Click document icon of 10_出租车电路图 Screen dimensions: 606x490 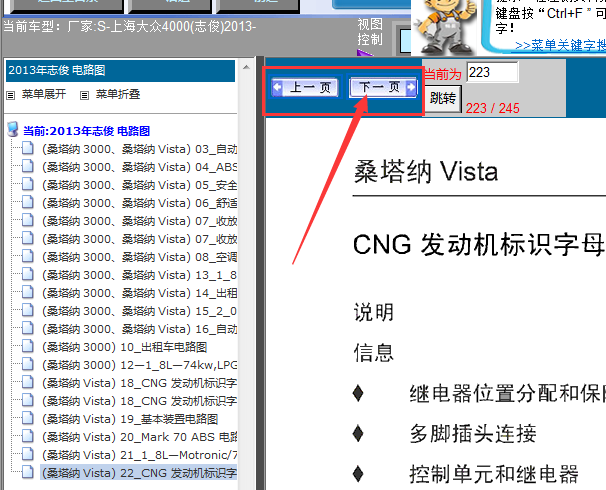[27, 346]
